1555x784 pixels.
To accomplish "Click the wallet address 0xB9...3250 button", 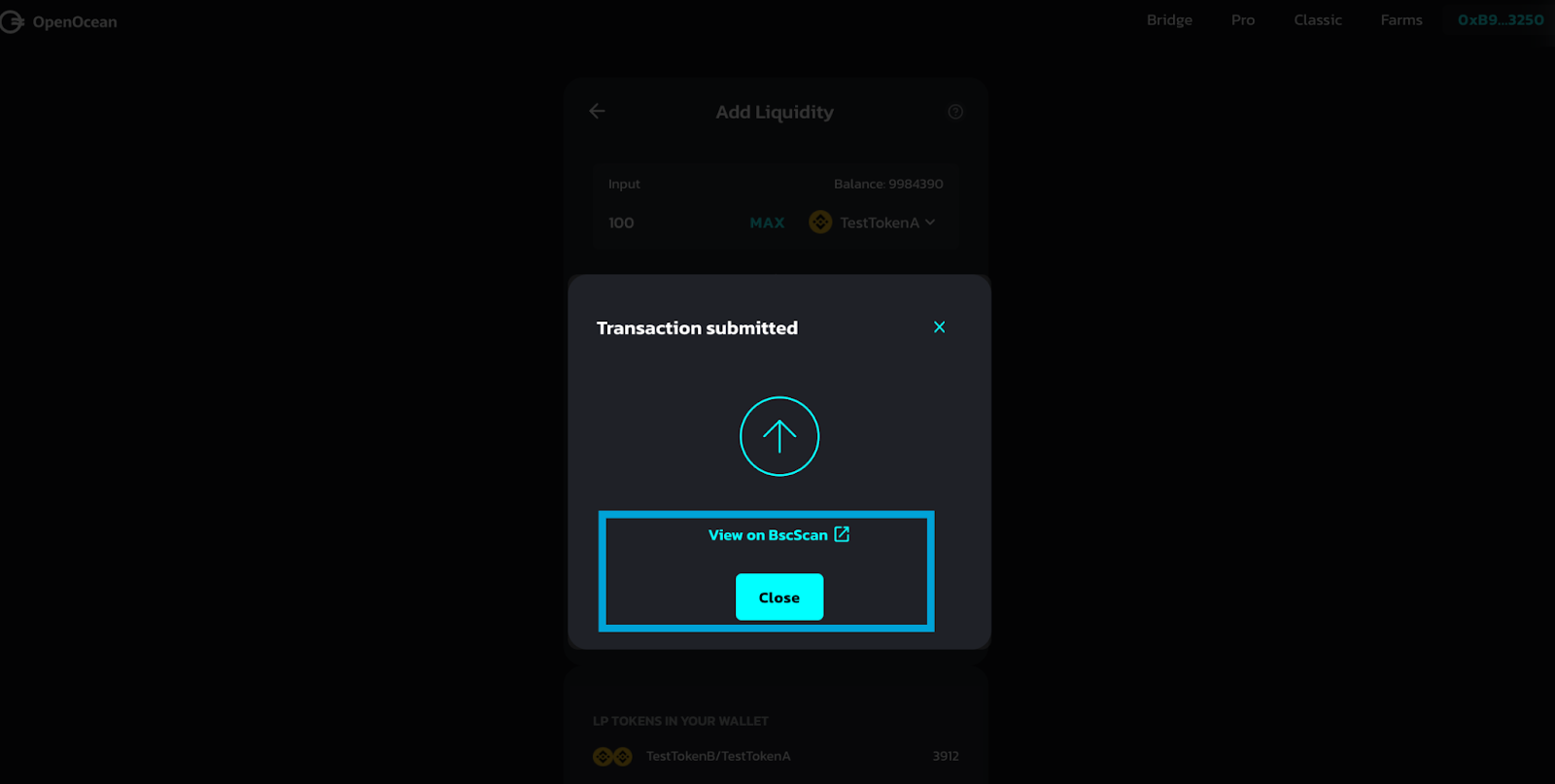I will (x=1501, y=20).
